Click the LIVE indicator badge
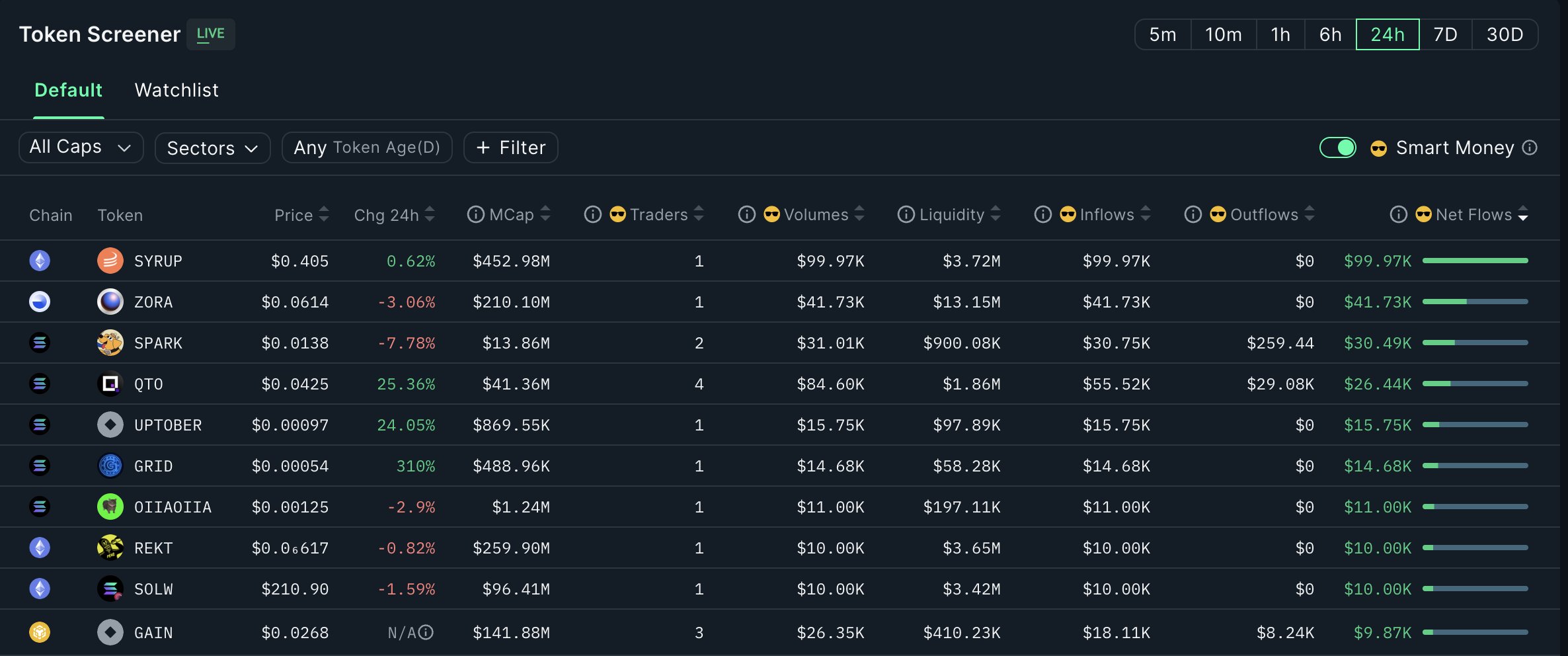This screenshot has width=1568, height=656. 211,34
